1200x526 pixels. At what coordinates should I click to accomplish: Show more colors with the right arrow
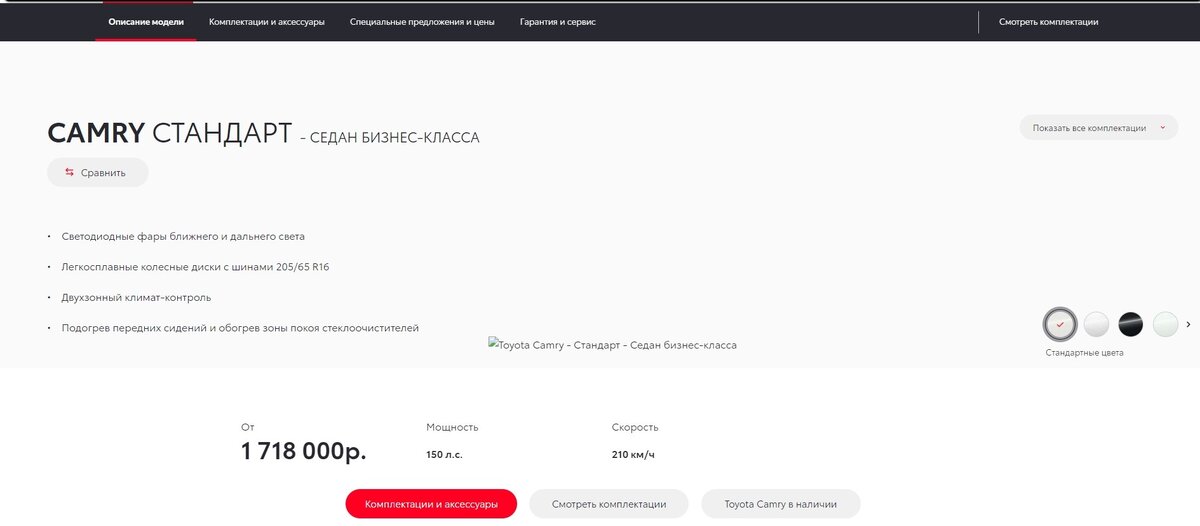pyautogui.click(x=1188, y=324)
